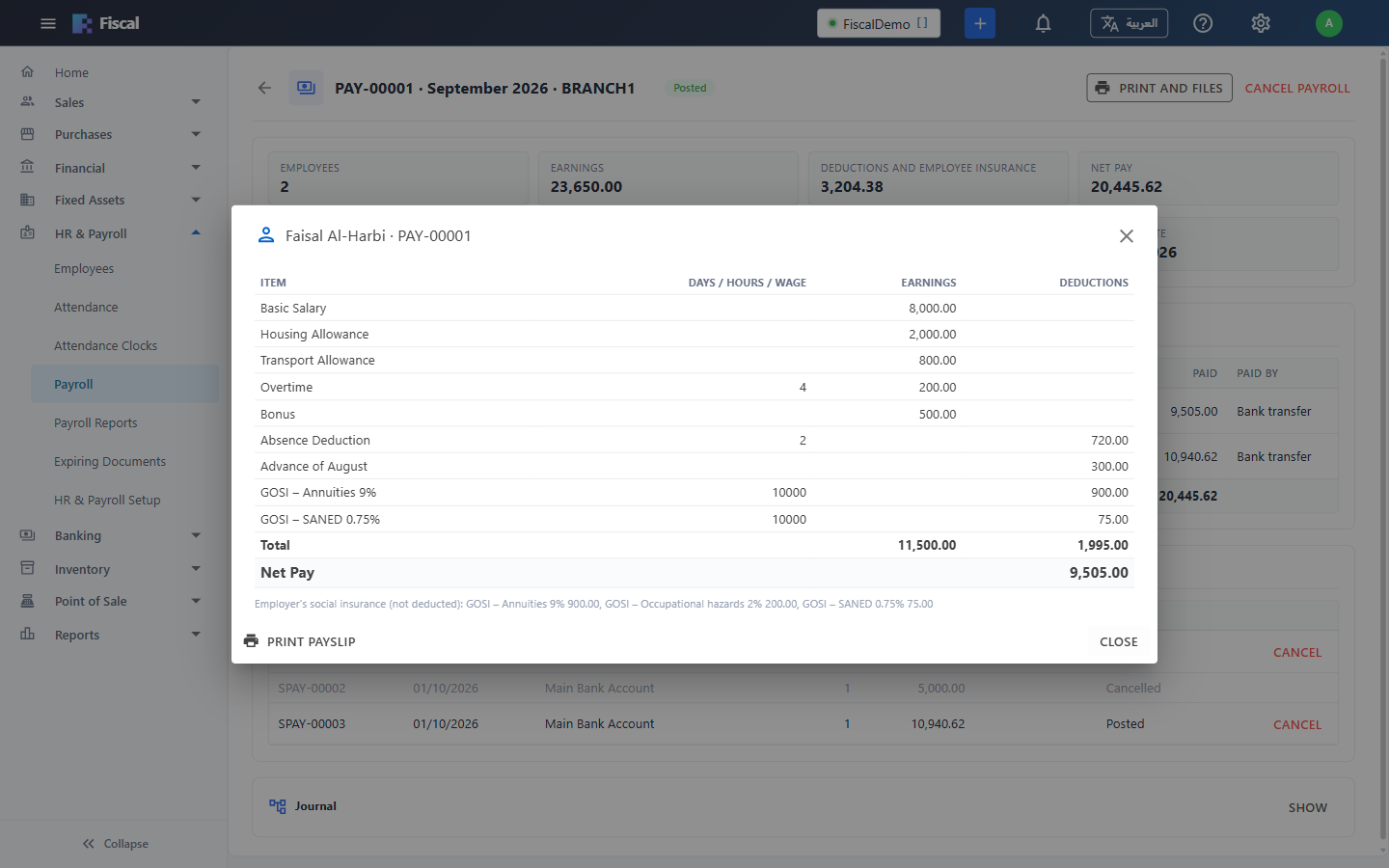Cancel payment SPAY-00003

coord(1297,724)
